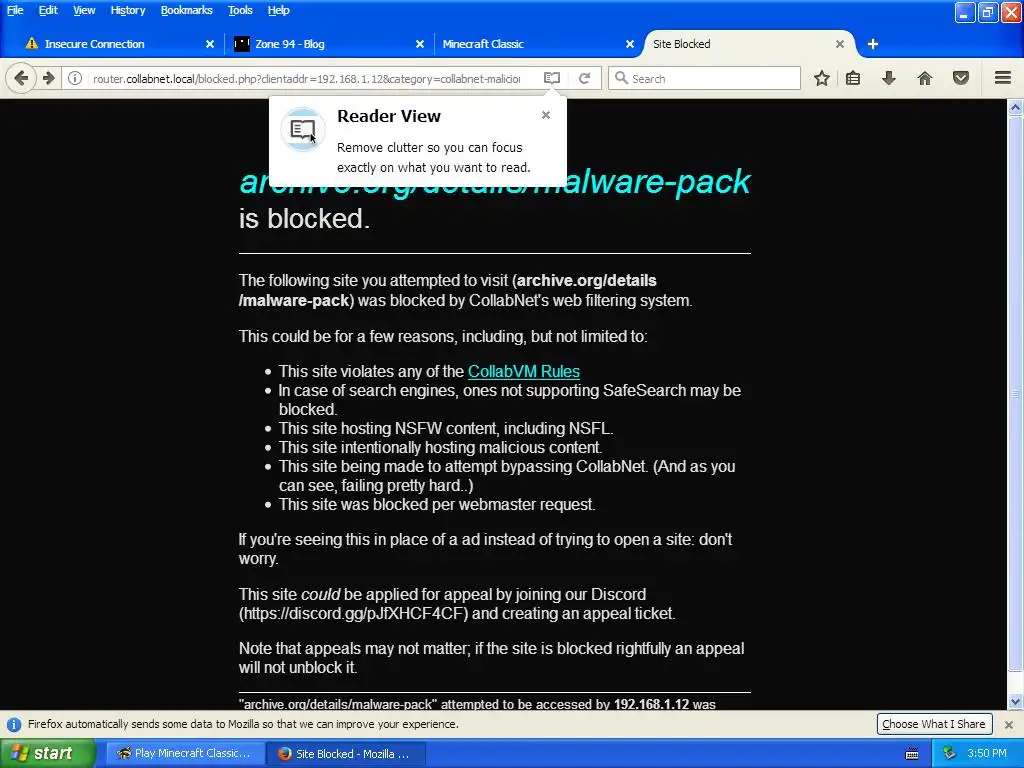Select the Site Blocked tab
This screenshot has width=1024, height=768.
(x=749, y=44)
